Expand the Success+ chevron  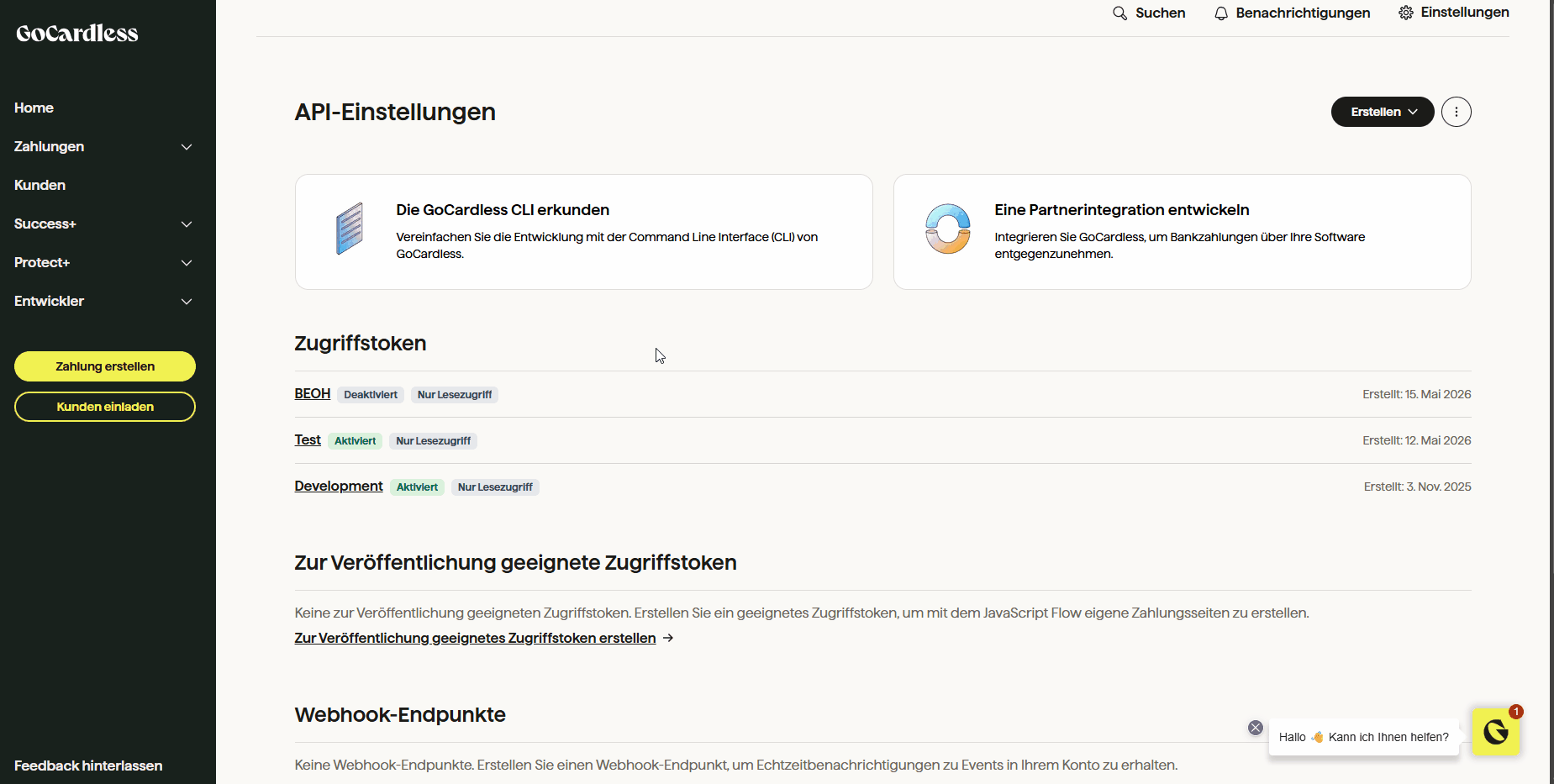pos(187,224)
